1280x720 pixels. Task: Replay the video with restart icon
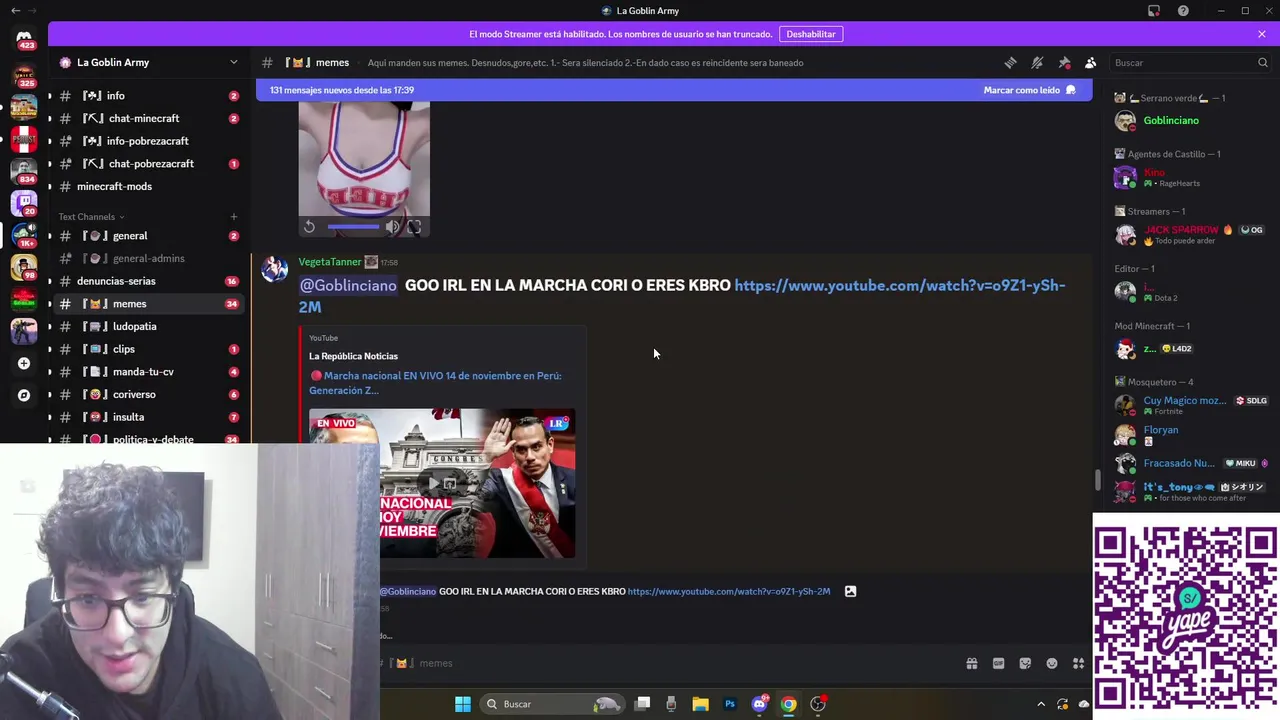tap(309, 227)
